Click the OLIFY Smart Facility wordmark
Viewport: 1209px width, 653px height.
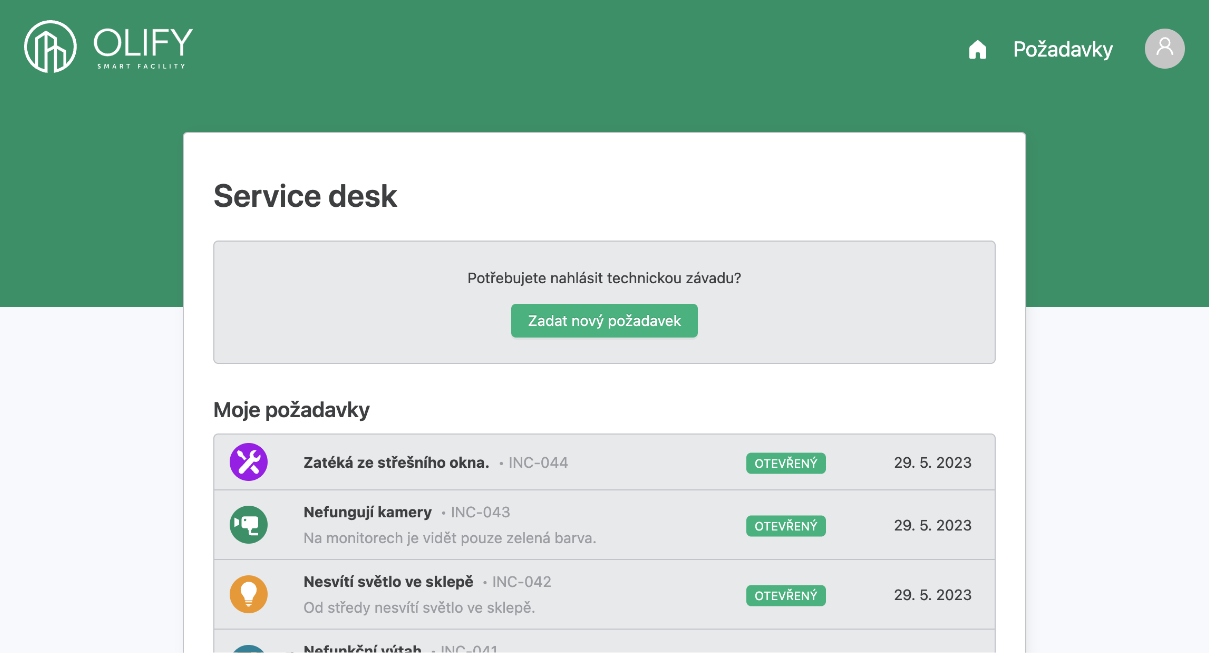(x=142, y=47)
